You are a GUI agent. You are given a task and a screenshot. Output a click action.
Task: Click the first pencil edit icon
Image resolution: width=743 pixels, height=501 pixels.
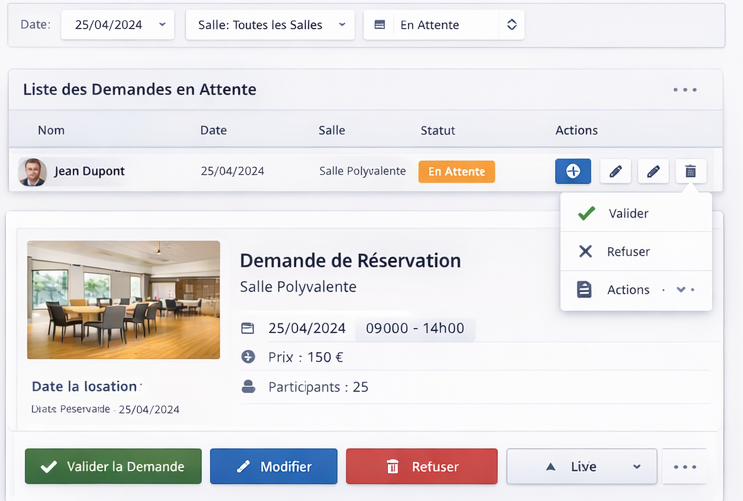(616, 171)
